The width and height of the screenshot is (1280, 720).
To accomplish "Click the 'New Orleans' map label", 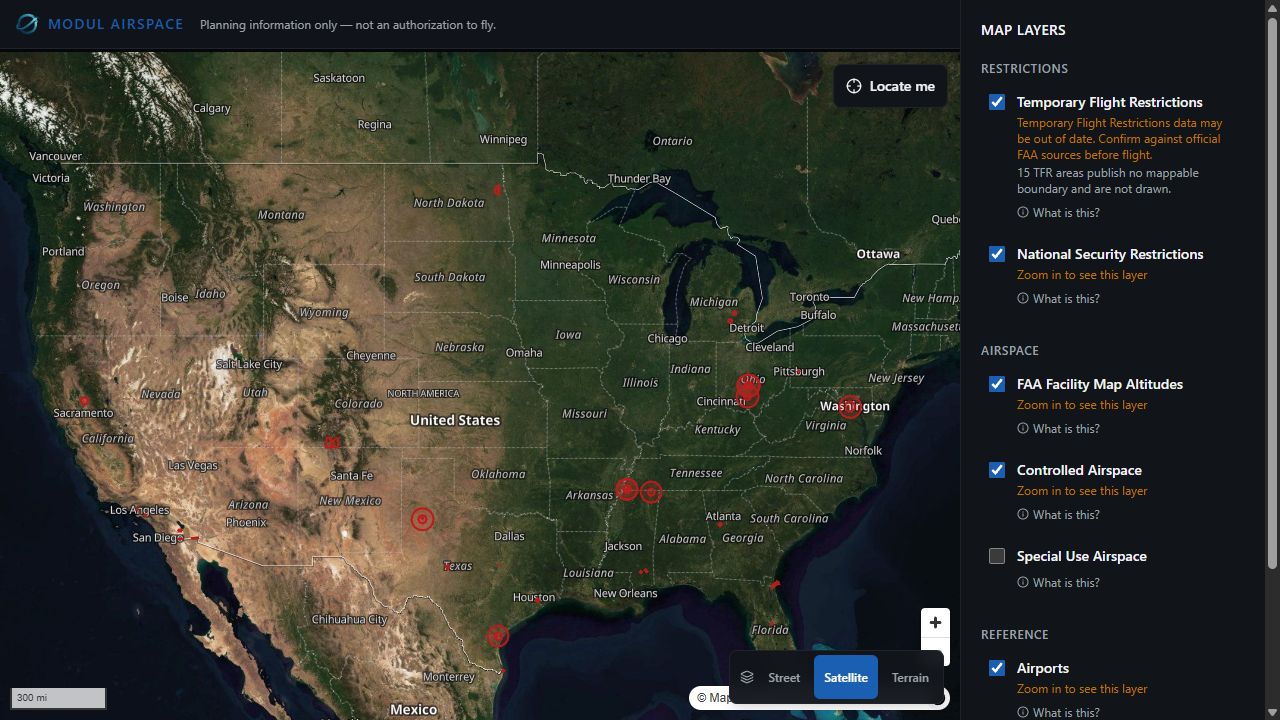I will click(626, 593).
